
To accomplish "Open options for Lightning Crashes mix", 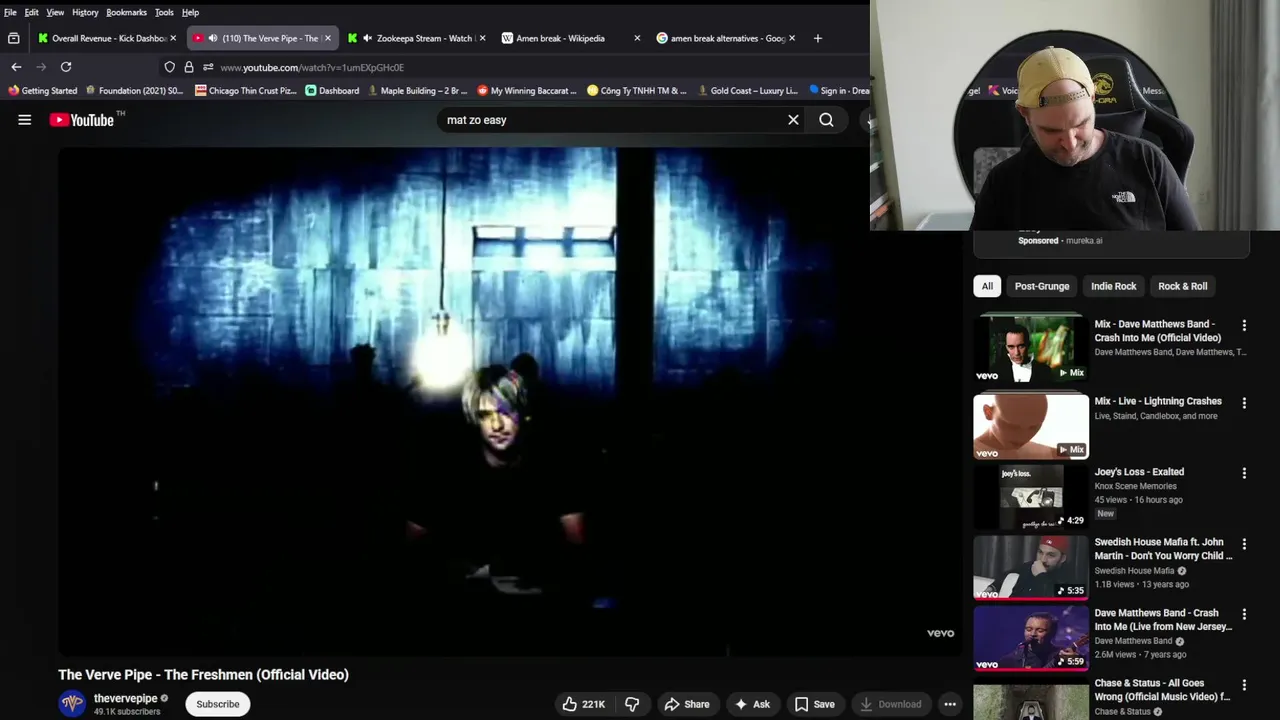I will 1244,403.
